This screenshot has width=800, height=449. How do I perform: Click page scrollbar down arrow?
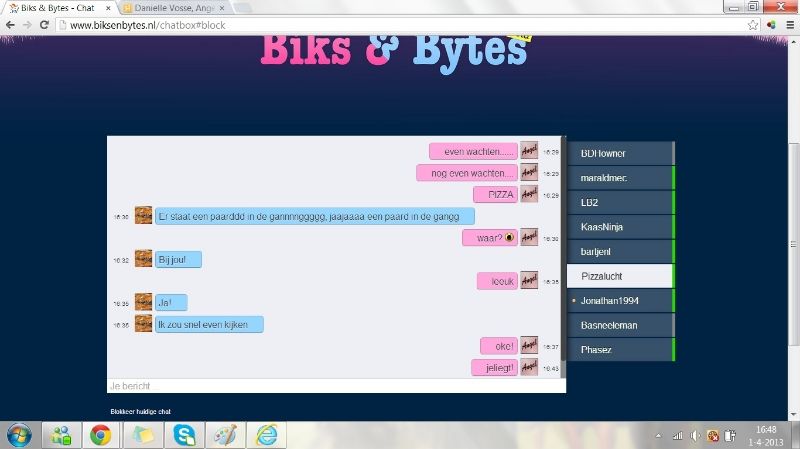[x=793, y=414]
